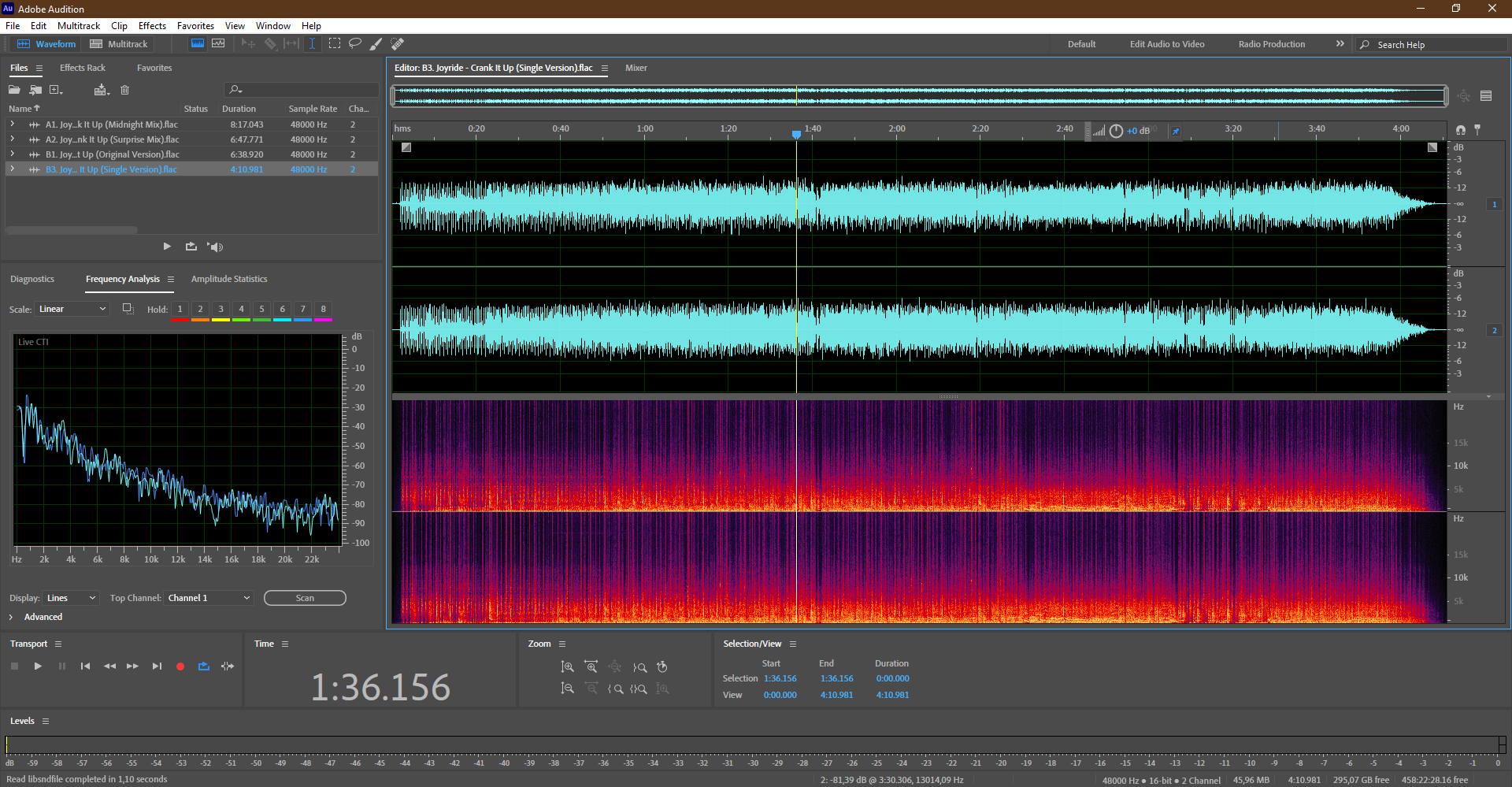Click the Zoom In Amplitude icon
This screenshot has width=1512, height=787.
567,667
